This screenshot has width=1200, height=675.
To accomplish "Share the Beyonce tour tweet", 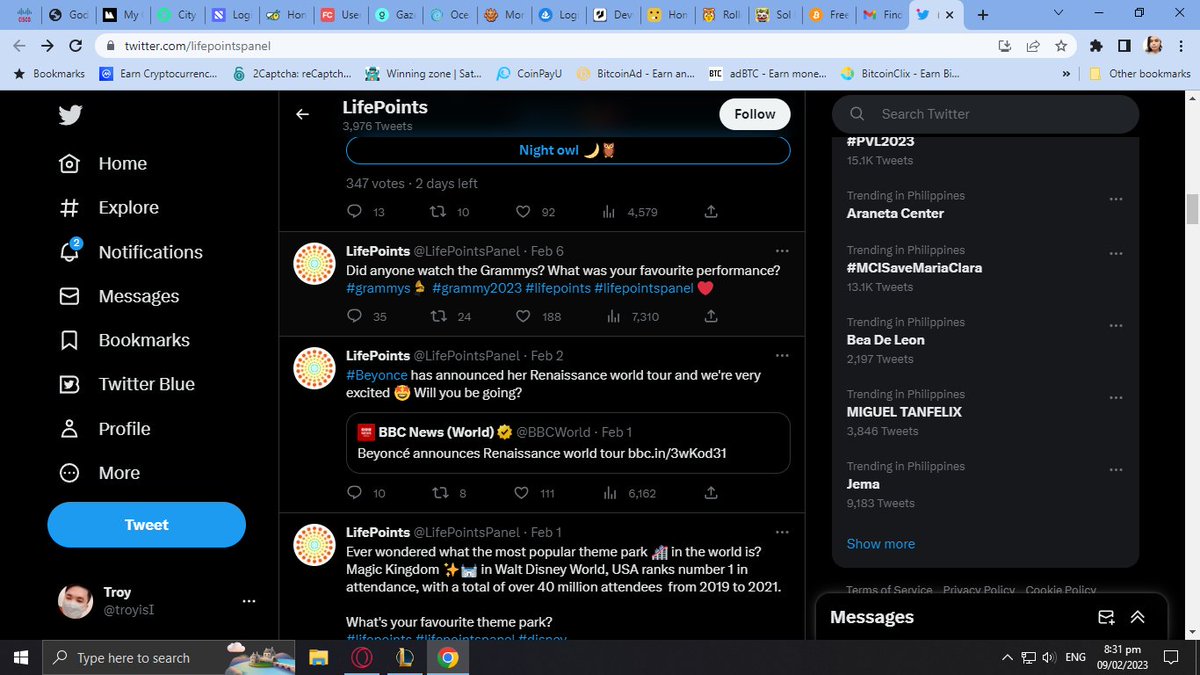I will coord(711,493).
